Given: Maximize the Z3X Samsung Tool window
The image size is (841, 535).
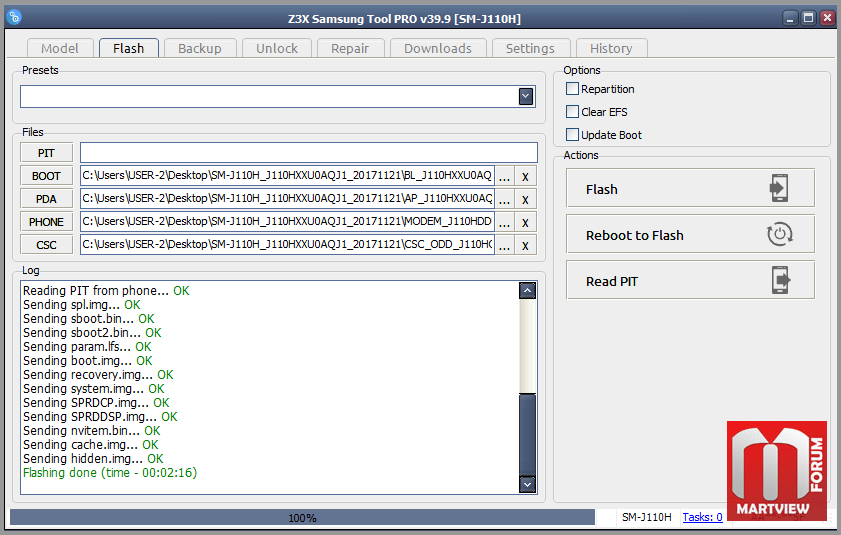Looking at the screenshot, I should (808, 18).
